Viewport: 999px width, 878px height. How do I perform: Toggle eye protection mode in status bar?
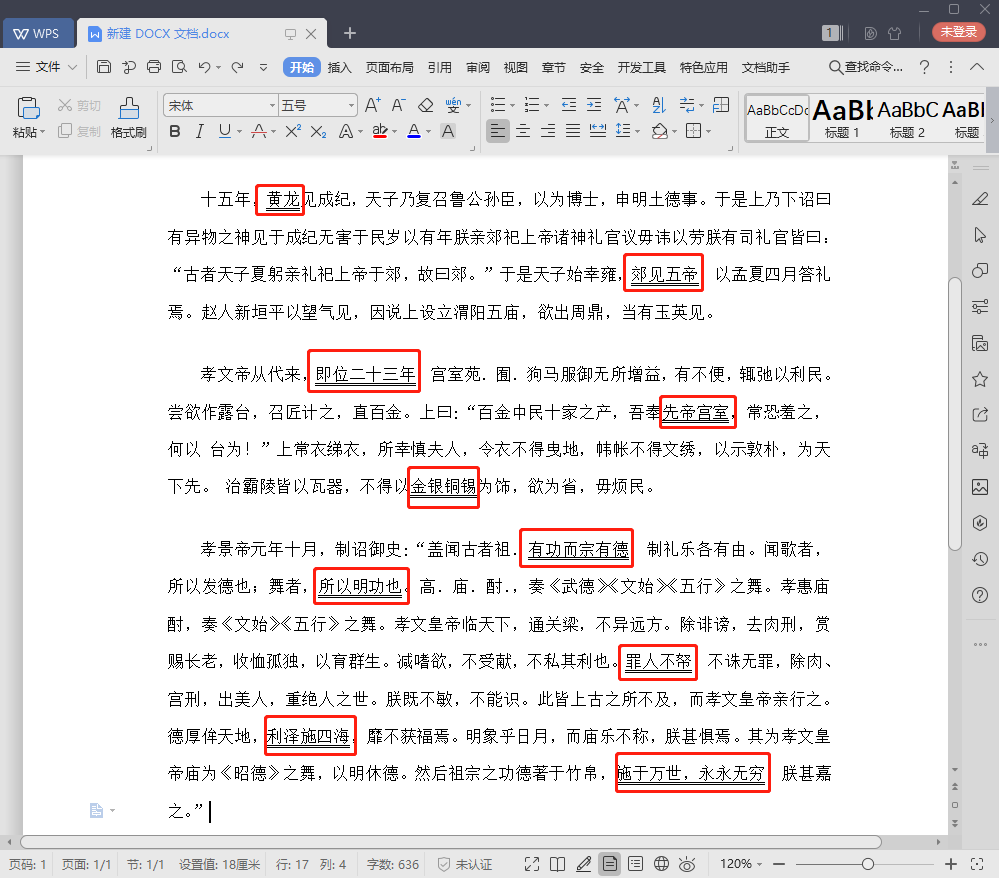click(x=687, y=863)
